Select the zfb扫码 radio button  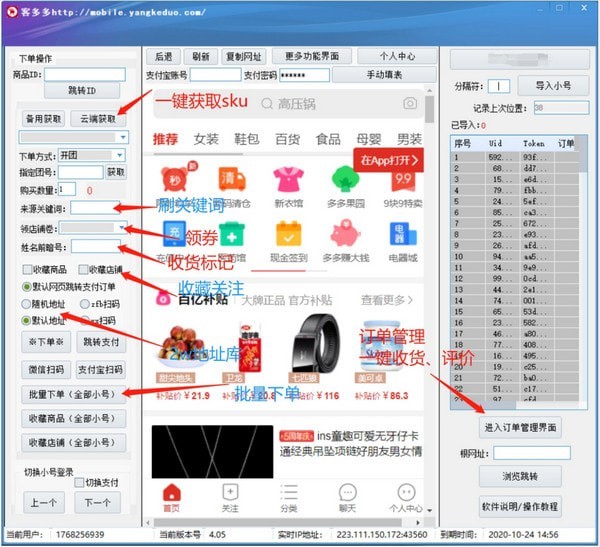(x=85, y=304)
